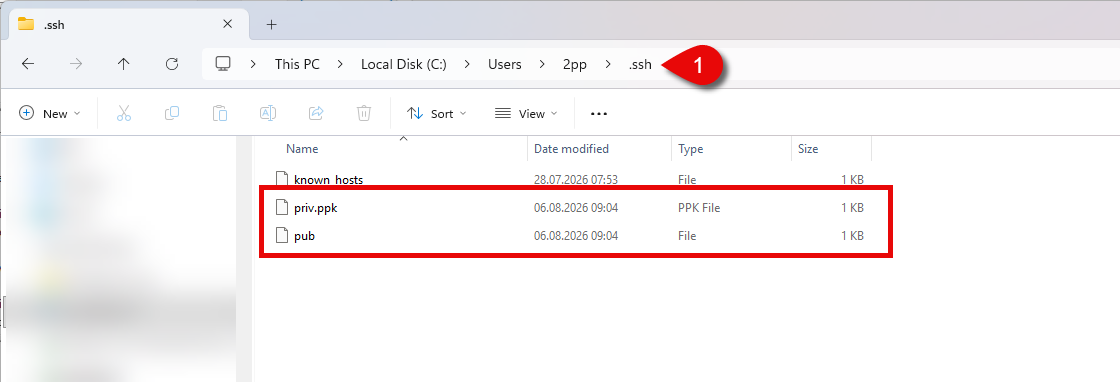Click date 28.07.2026 07:53 of known_hosts
Image resolution: width=1120 pixels, height=382 pixels.
[576, 180]
